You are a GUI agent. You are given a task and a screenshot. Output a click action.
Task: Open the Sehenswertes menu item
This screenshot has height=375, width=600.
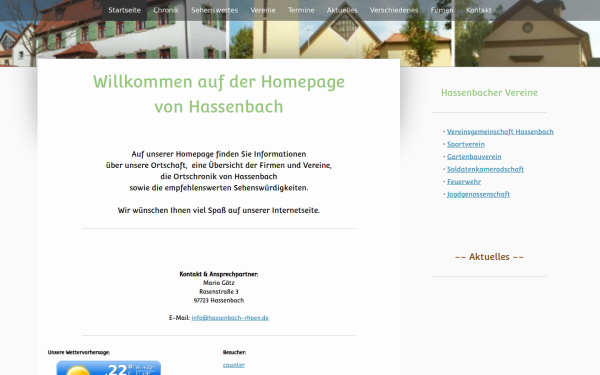point(215,10)
